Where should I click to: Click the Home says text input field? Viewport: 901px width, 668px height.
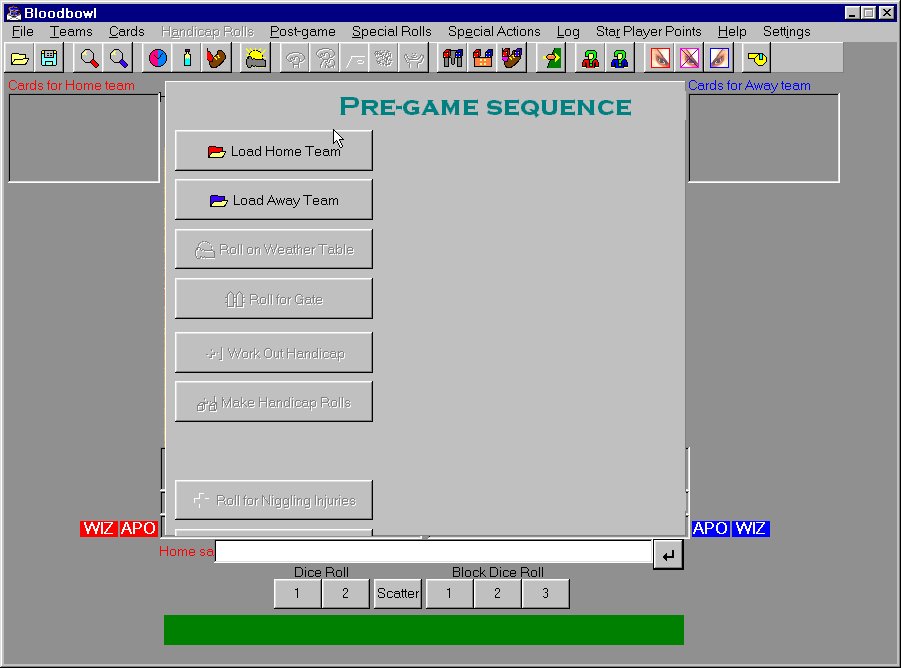click(x=434, y=551)
